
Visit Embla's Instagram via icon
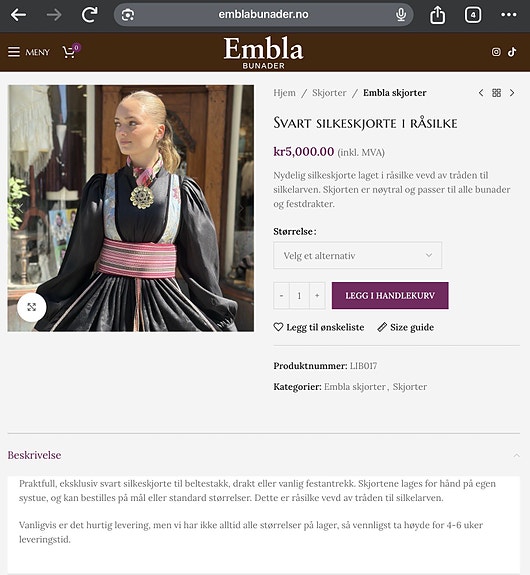point(496,52)
